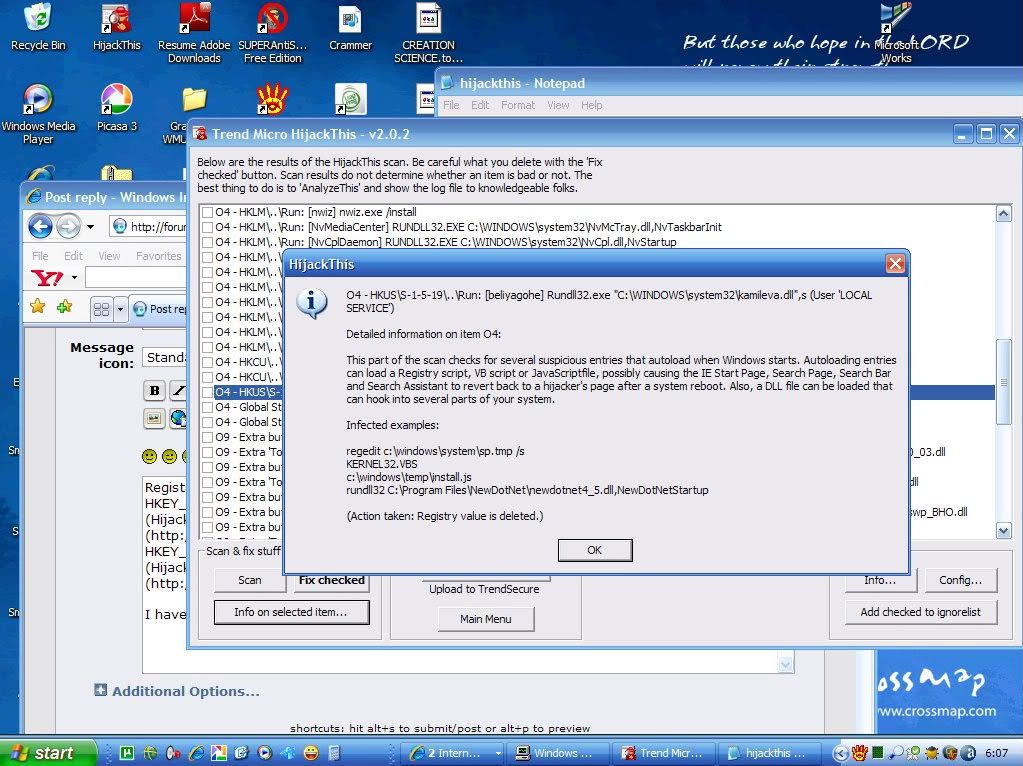Open the Favorites Center star in Internet Explorer

click(x=38, y=307)
